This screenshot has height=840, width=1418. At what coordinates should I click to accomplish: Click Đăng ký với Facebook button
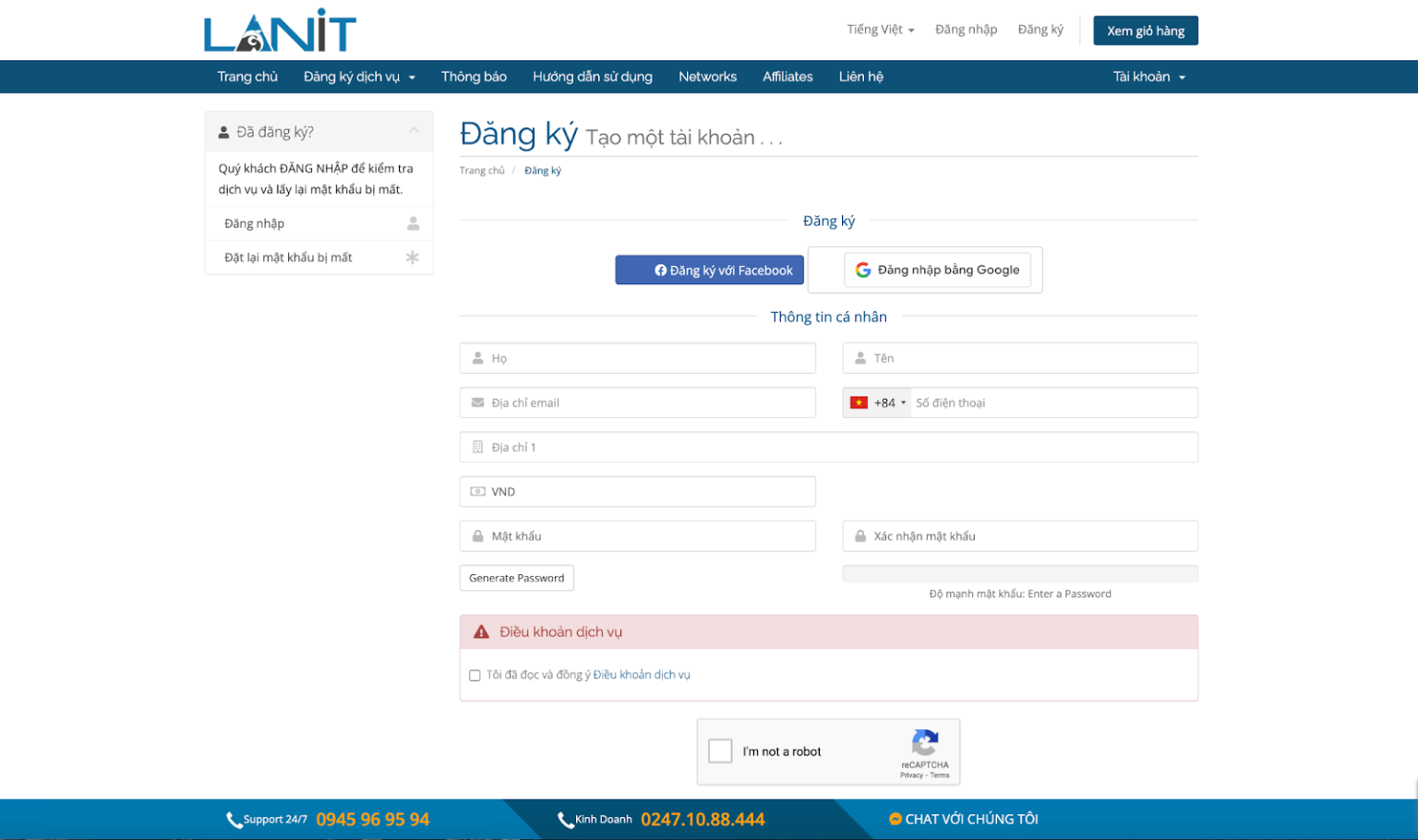(x=710, y=270)
